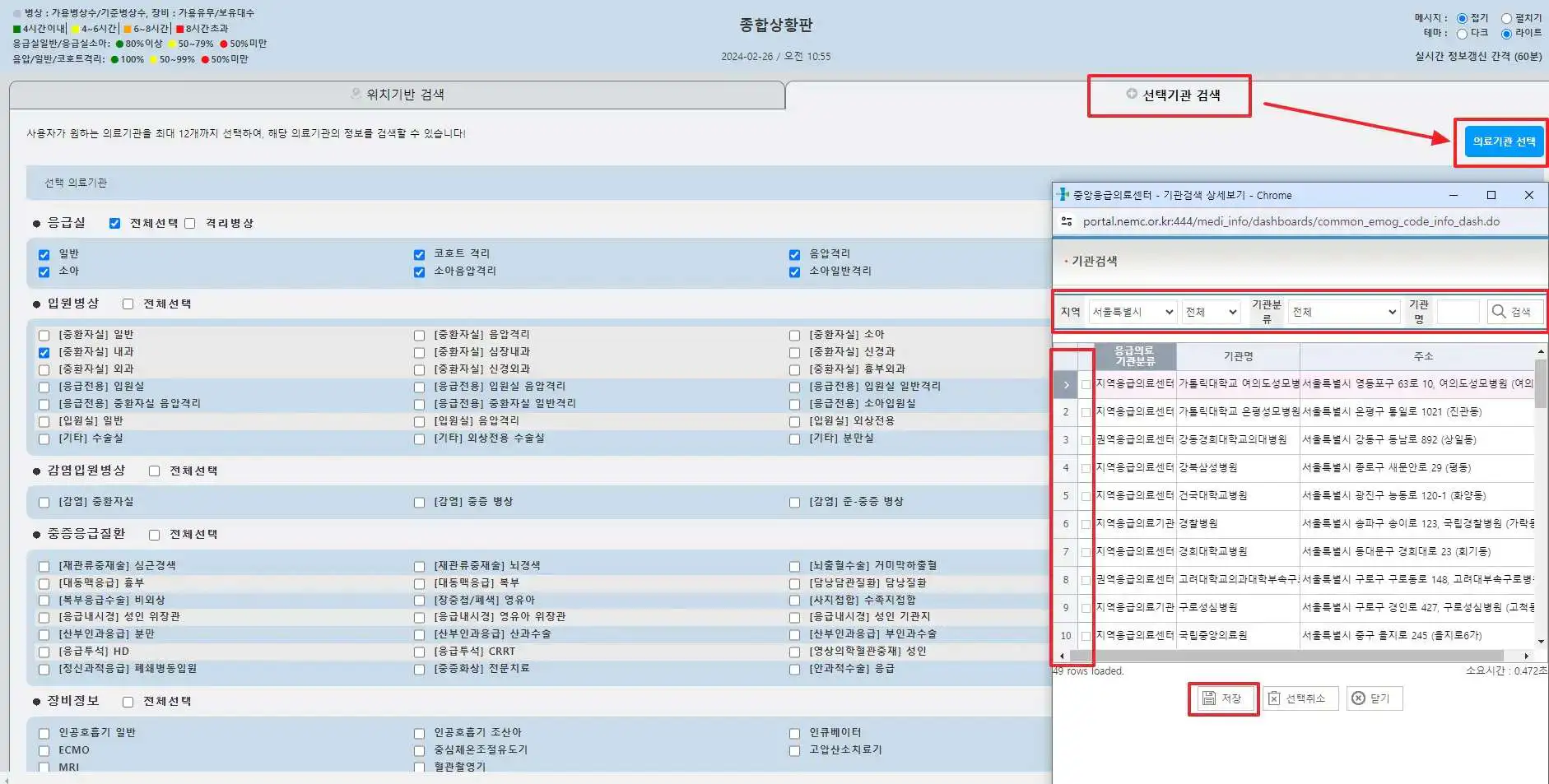Uncheck the 일반 emergency room checkbox
This screenshot has width=1549, height=784.
click(44, 255)
